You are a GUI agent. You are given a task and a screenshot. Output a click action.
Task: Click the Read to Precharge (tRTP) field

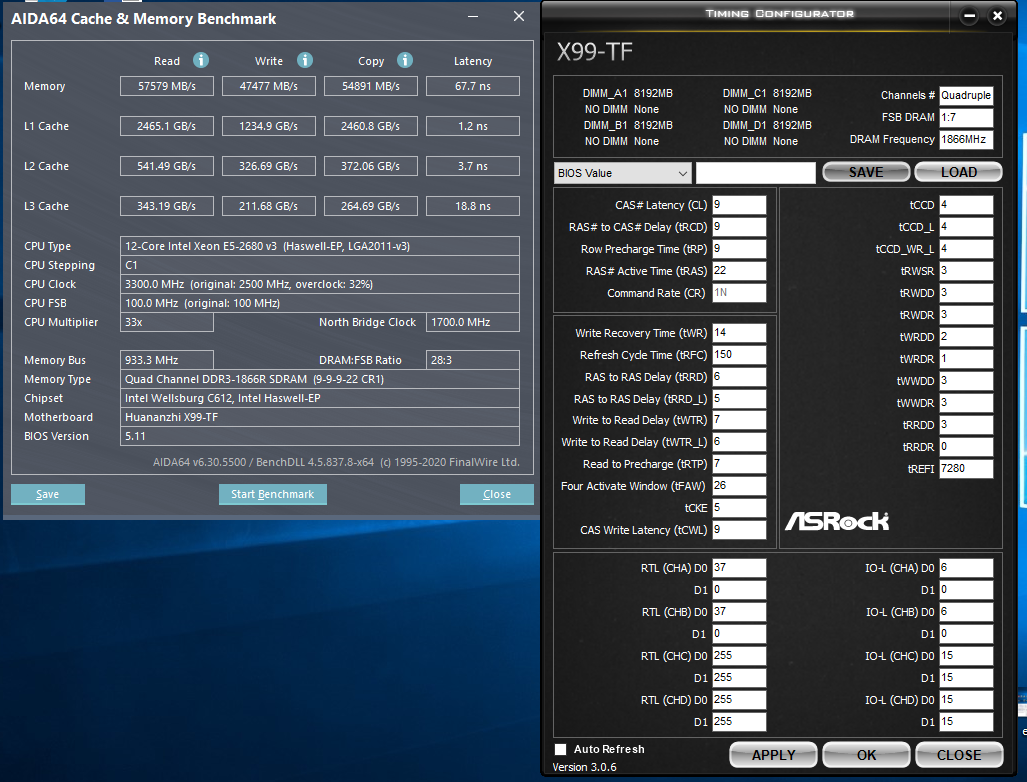739,464
